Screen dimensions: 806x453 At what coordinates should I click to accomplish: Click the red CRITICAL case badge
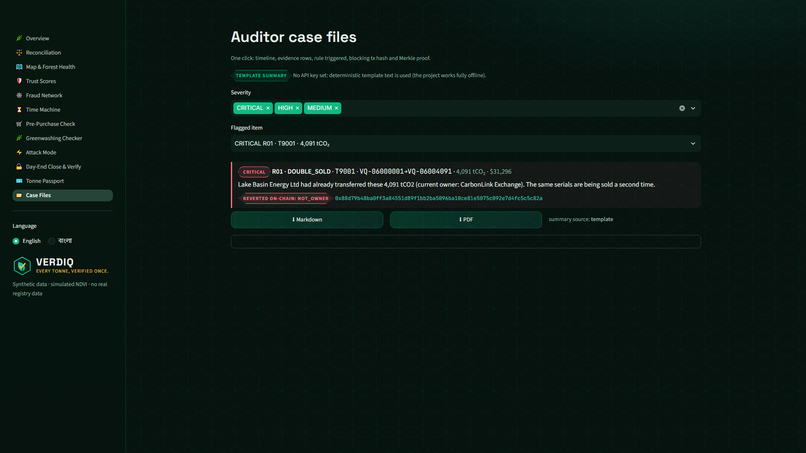pyautogui.click(x=254, y=172)
